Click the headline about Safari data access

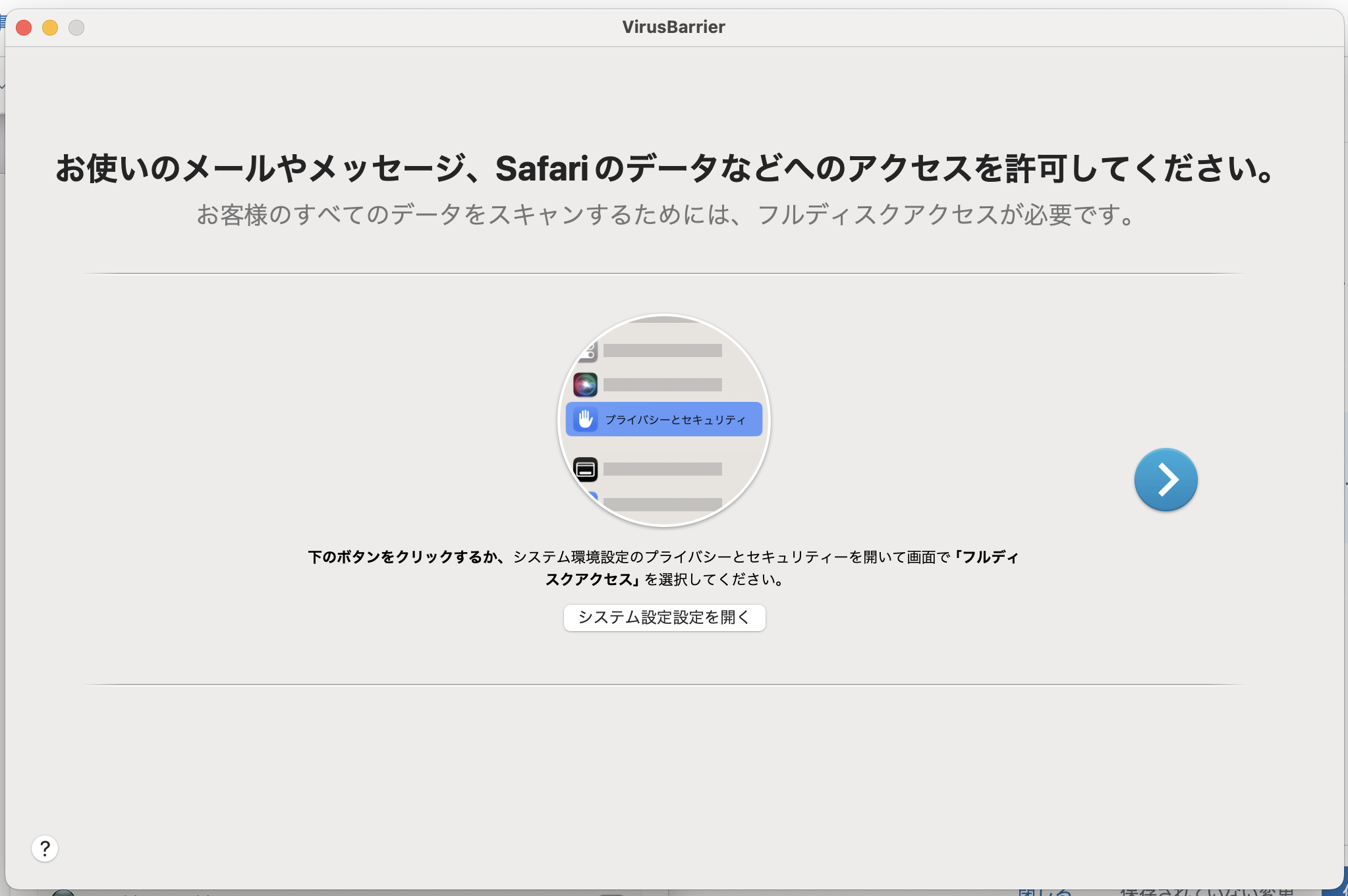pos(665,168)
